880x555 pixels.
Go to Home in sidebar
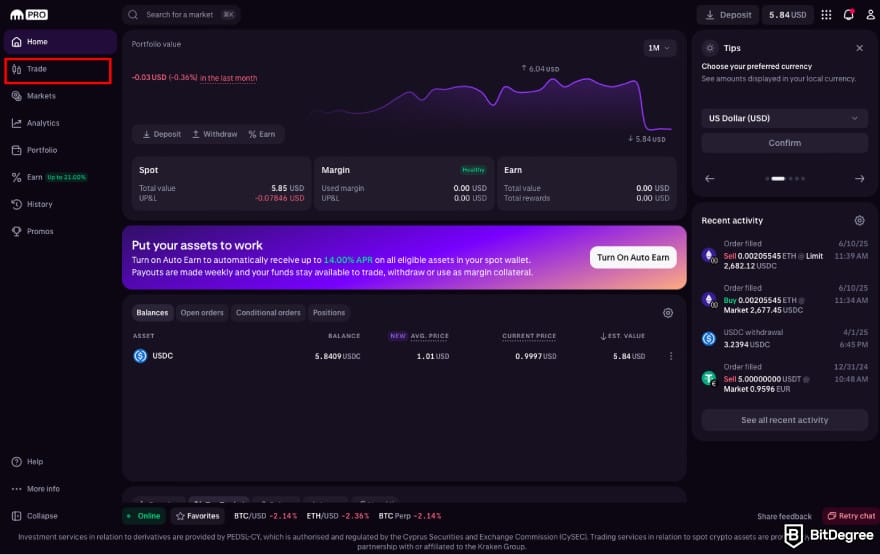point(60,42)
